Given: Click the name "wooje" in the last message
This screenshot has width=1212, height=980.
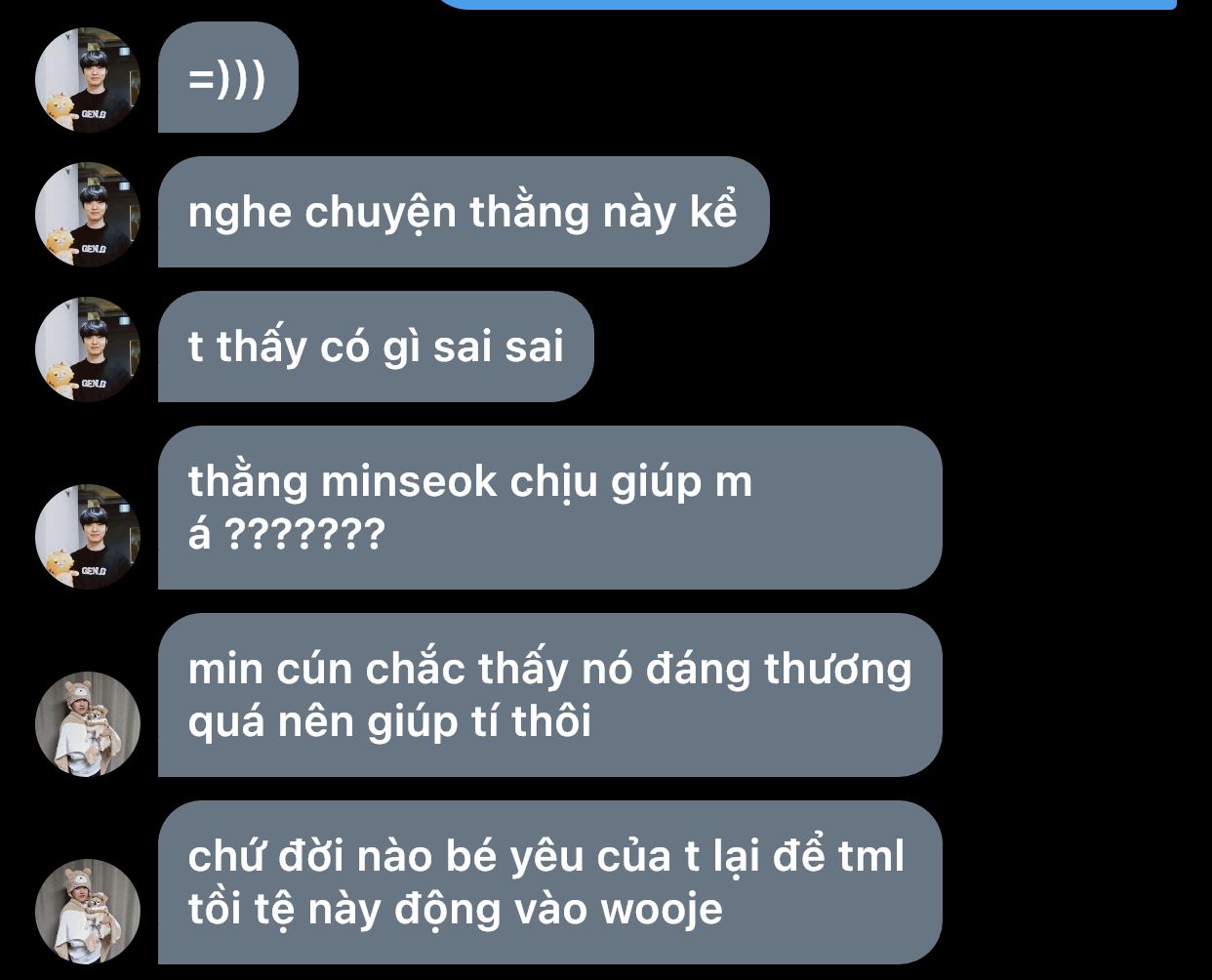Looking at the screenshot, I should pos(662,910).
